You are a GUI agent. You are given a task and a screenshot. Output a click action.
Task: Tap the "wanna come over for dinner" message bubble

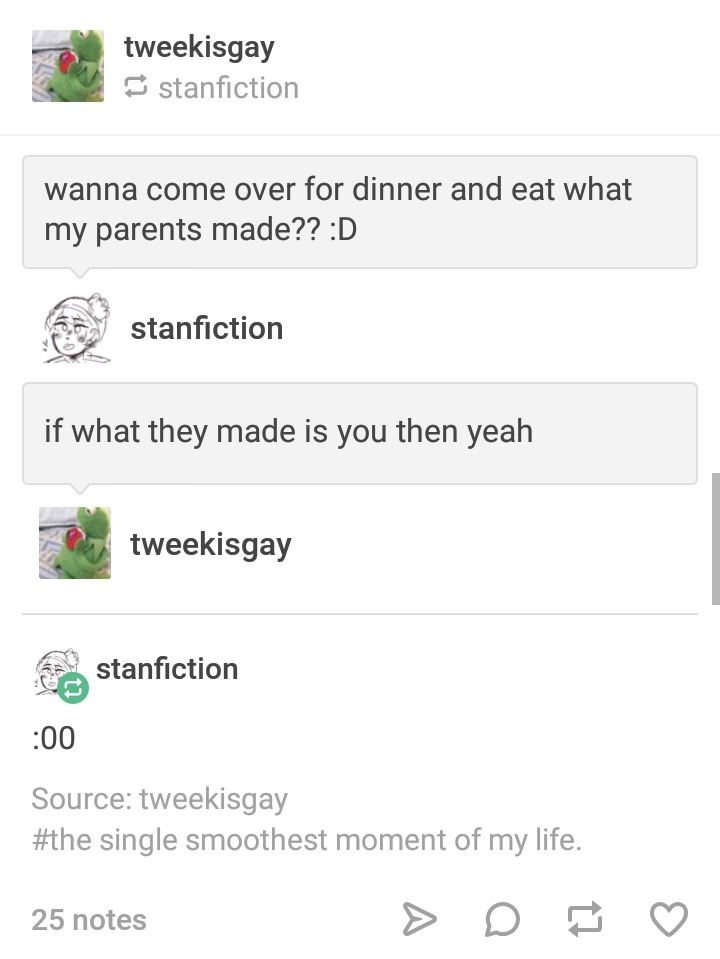point(359,211)
